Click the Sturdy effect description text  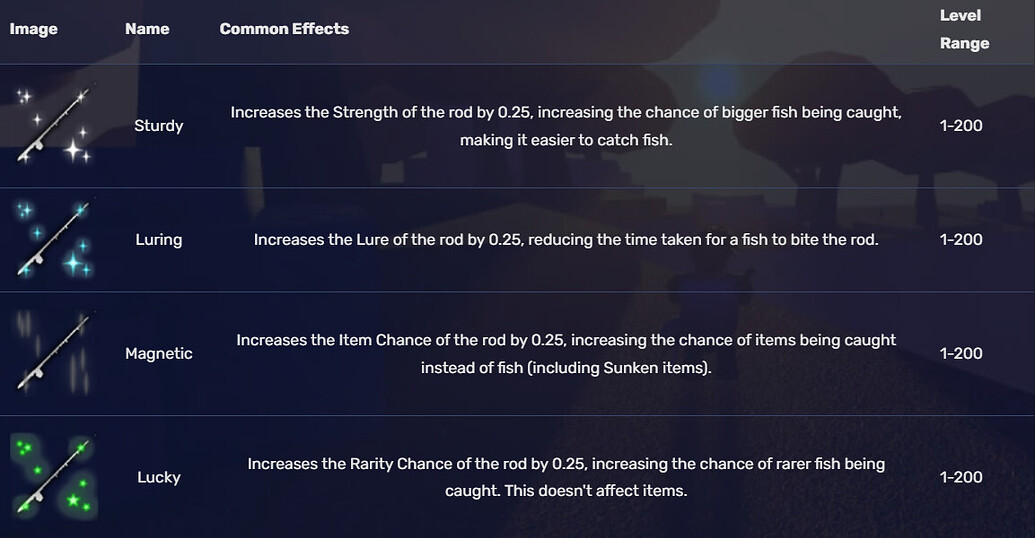click(566, 126)
